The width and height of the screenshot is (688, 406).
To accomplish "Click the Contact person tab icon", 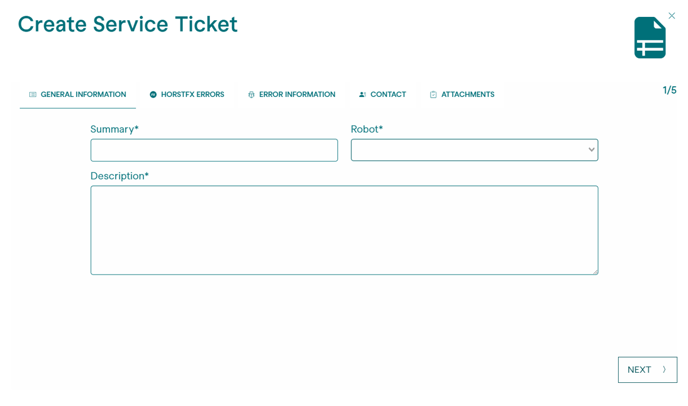I will [362, 95].
